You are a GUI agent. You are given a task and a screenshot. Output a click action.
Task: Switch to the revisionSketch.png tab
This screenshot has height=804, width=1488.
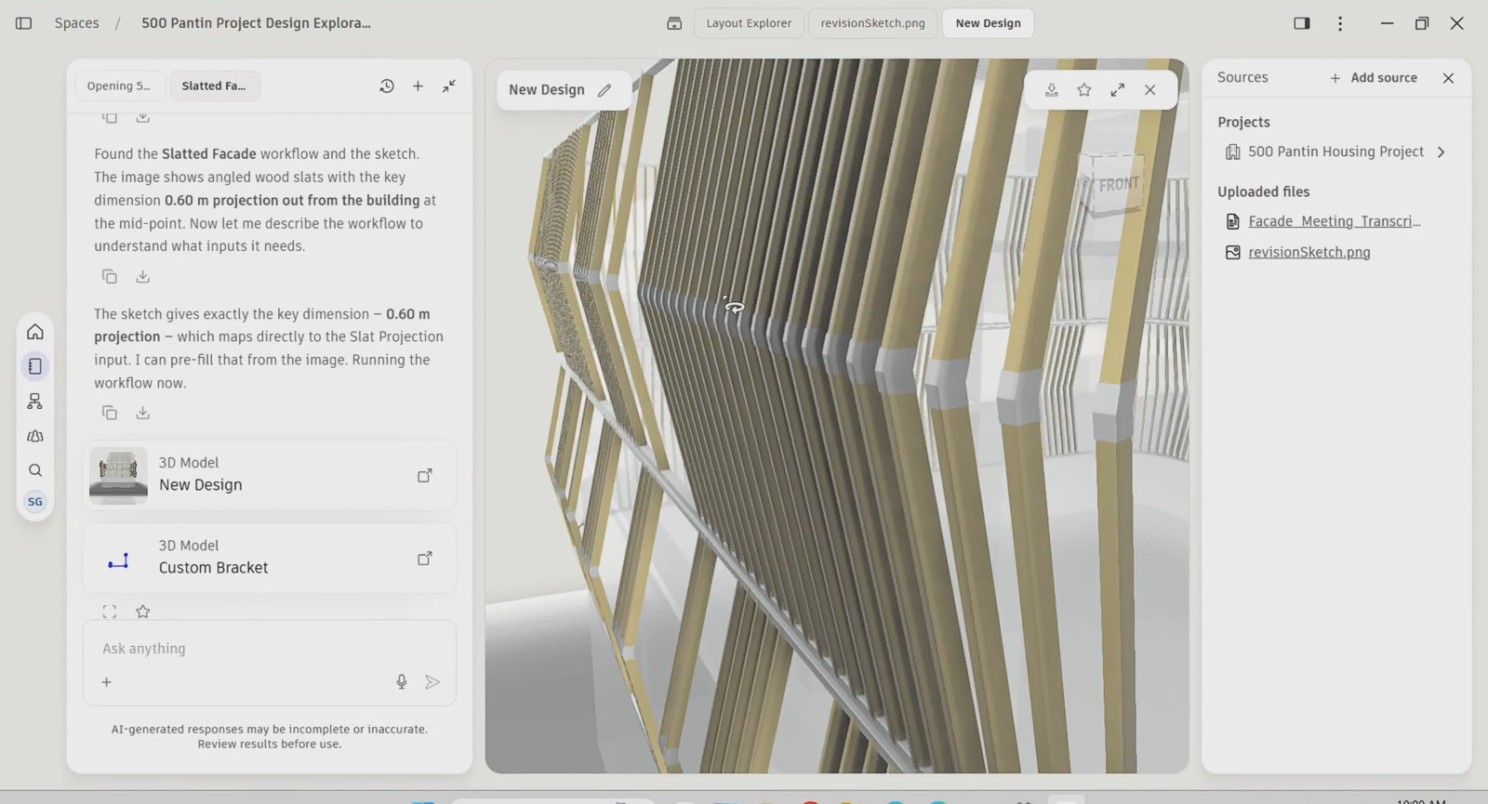point(873,23)
